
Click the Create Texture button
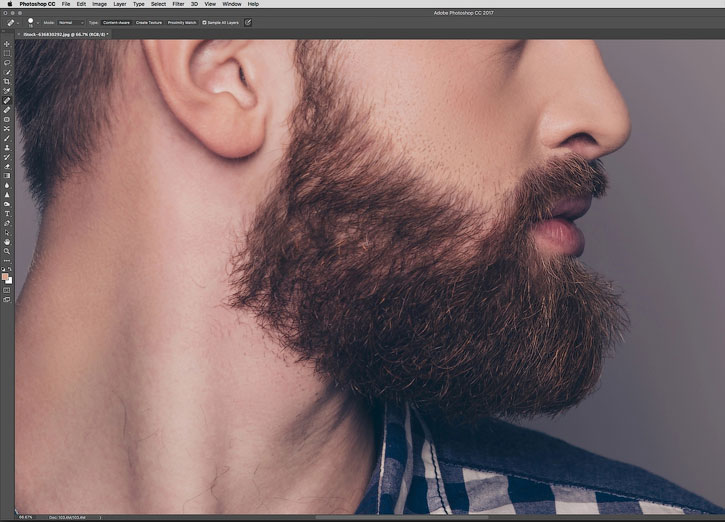(148, 23)
